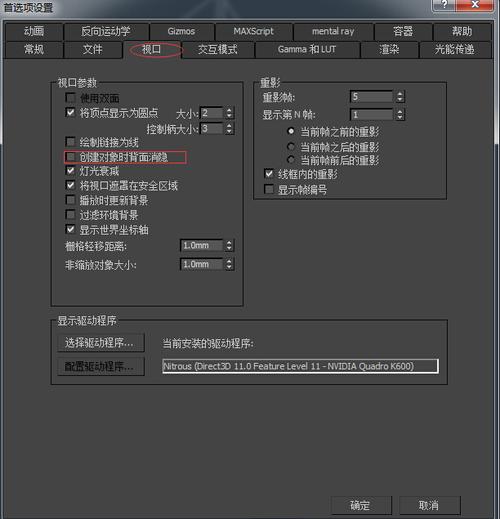Open the 帮助 tab
Screen dimensions: 500x519
[462, 32]
